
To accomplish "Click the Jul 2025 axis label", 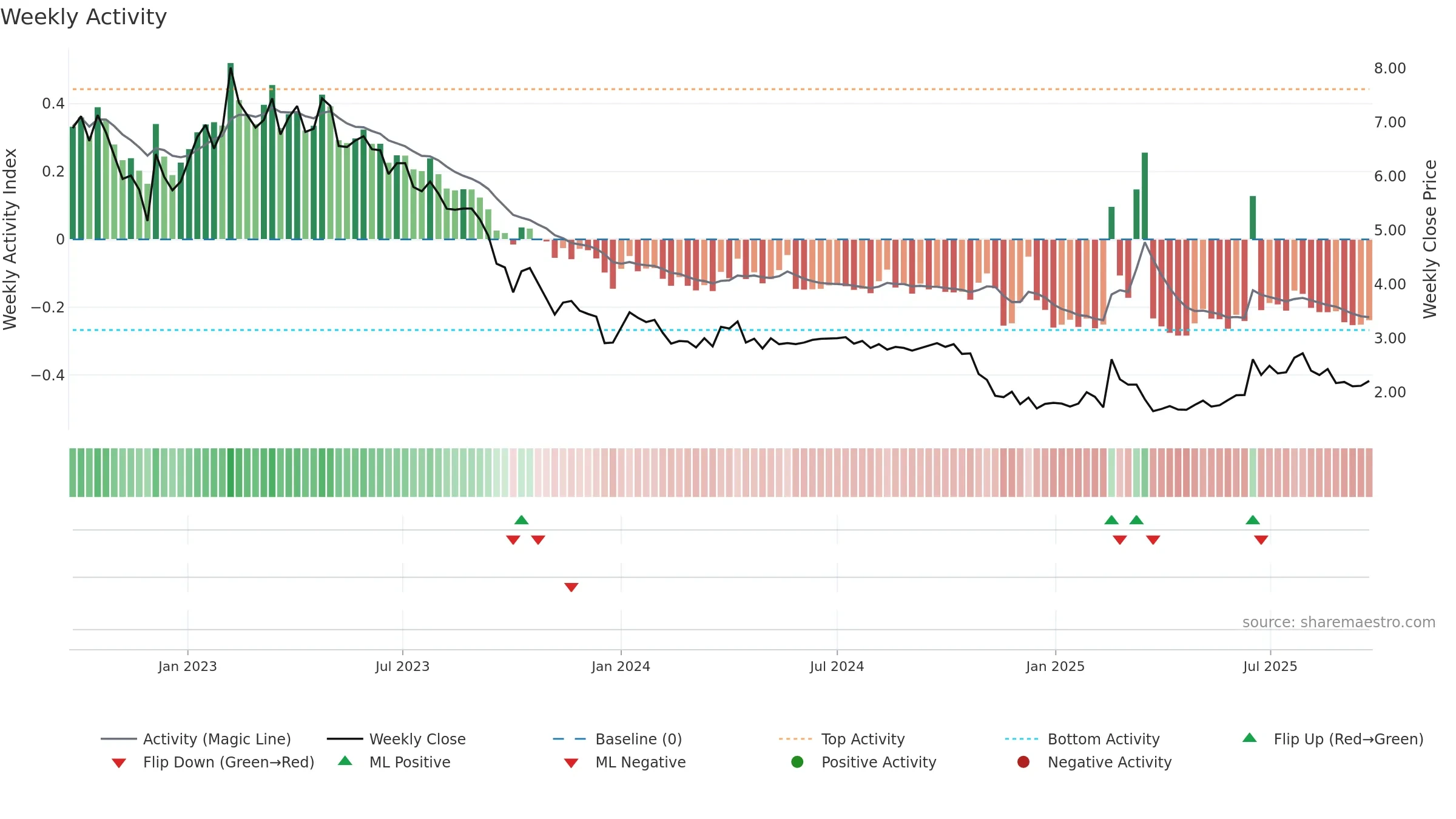I will 1270,667.
